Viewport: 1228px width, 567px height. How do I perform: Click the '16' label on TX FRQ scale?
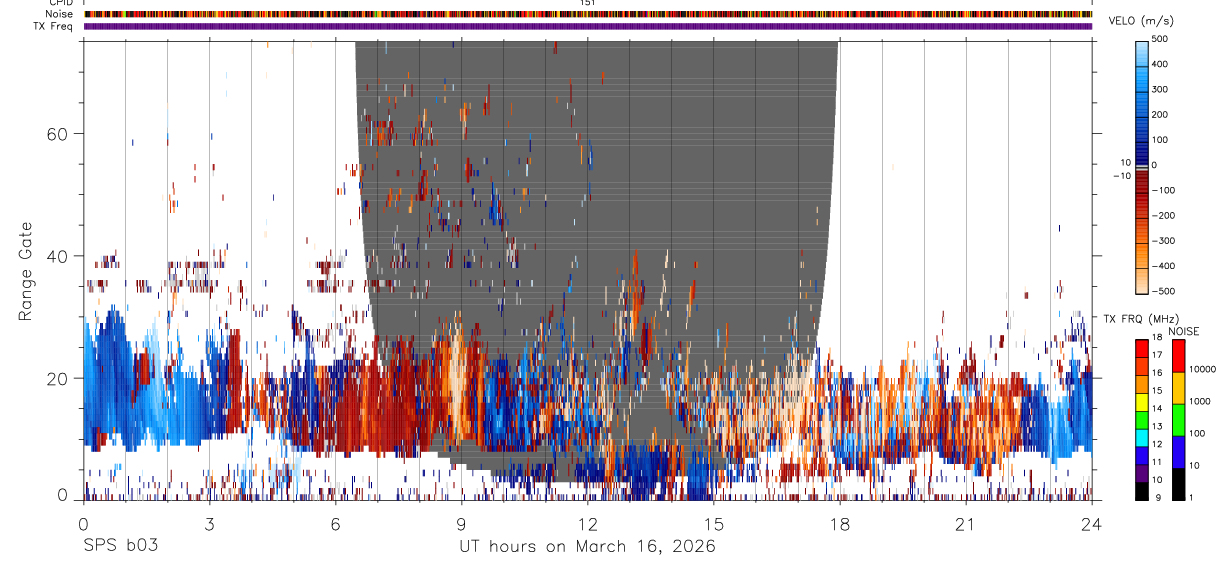[x=1158, y=373]
